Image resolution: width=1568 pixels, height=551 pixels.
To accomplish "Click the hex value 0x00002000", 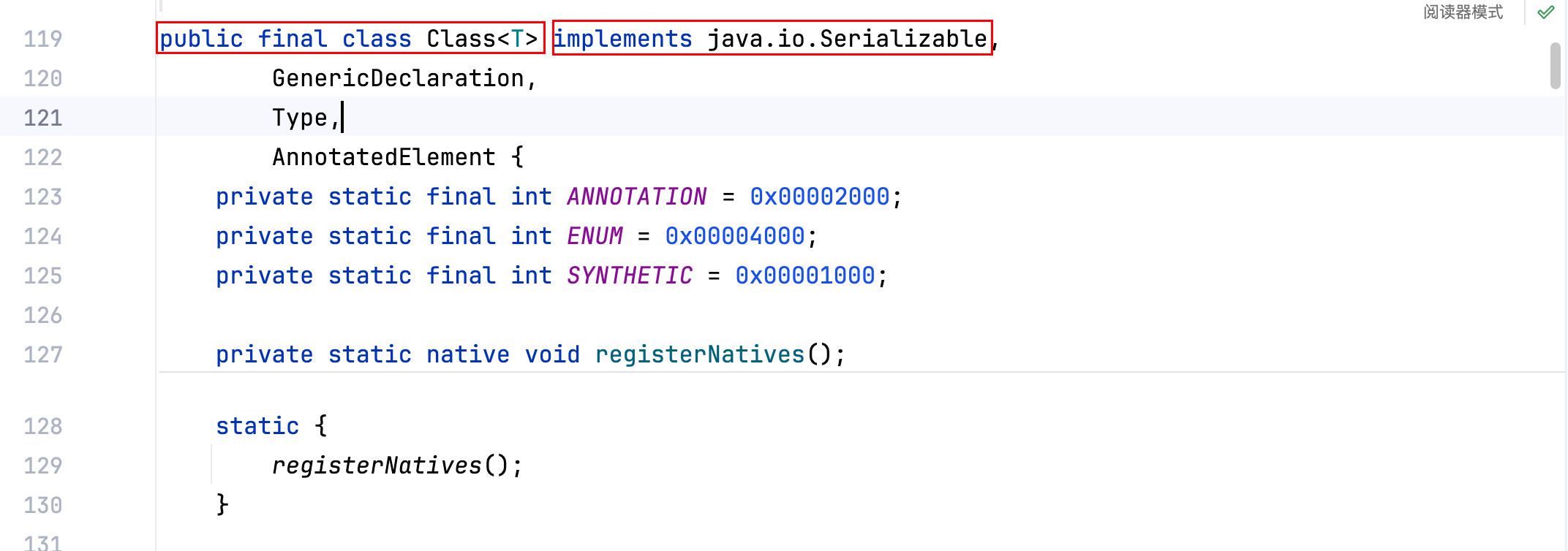I will tap(819, 197).
